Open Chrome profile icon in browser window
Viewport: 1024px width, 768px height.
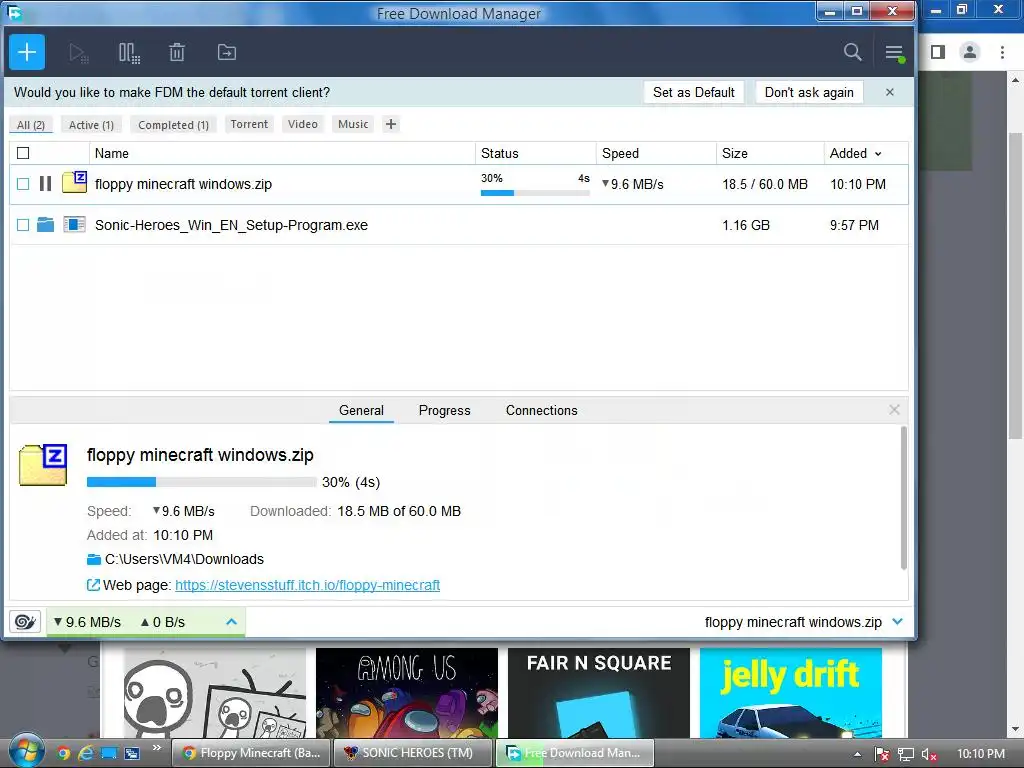(970, 52)
